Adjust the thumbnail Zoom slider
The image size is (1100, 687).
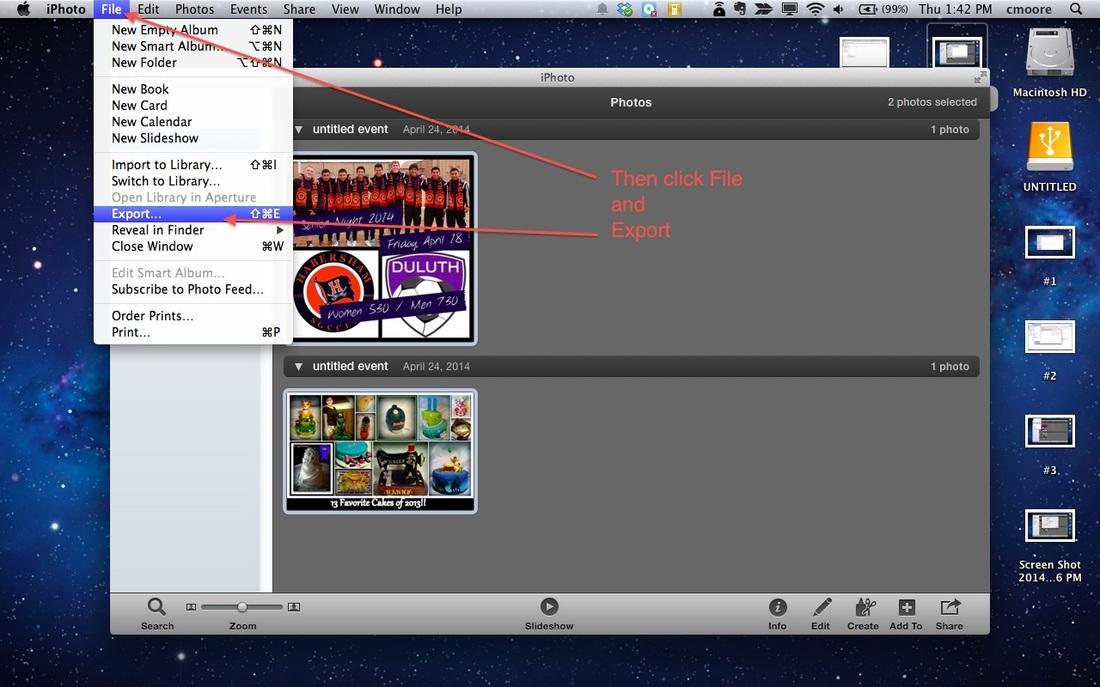click(x=242, y=607)
